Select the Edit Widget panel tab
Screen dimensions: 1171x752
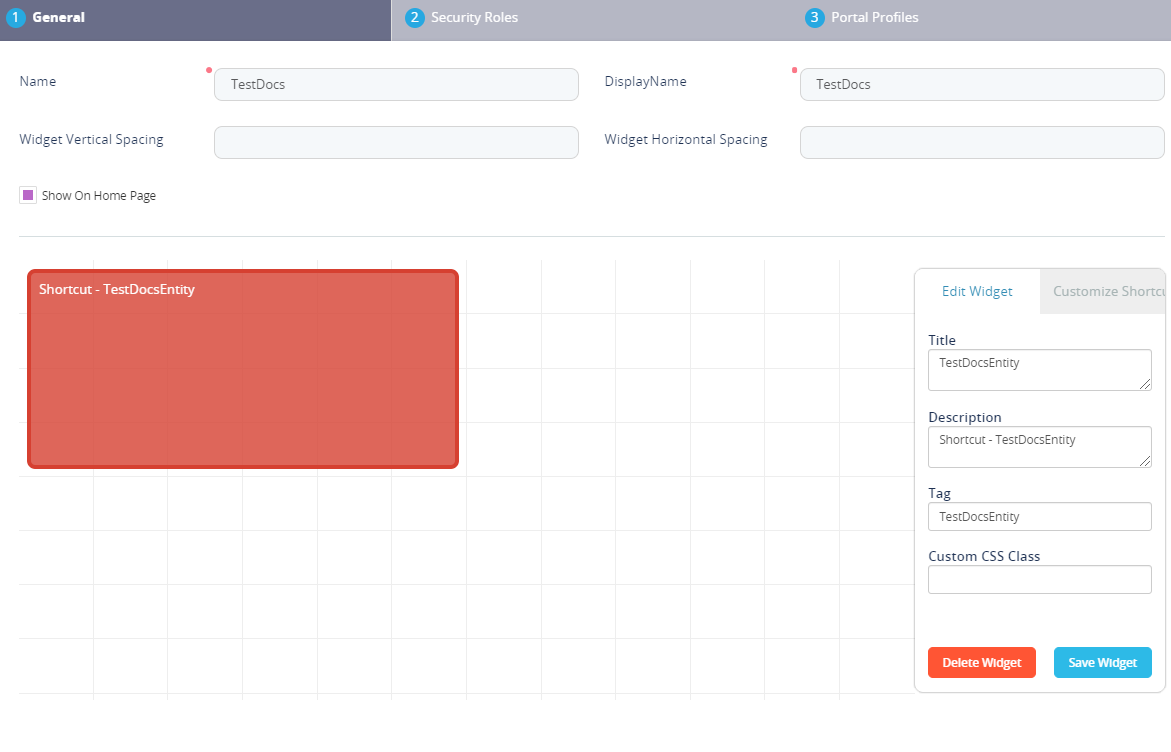pos(977,292)
